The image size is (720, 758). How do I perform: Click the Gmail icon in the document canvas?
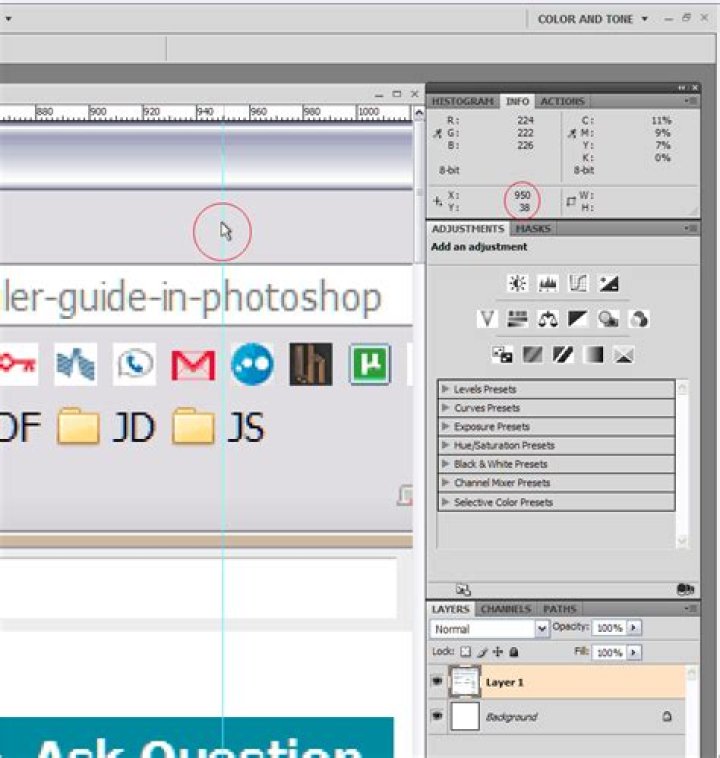193,364
